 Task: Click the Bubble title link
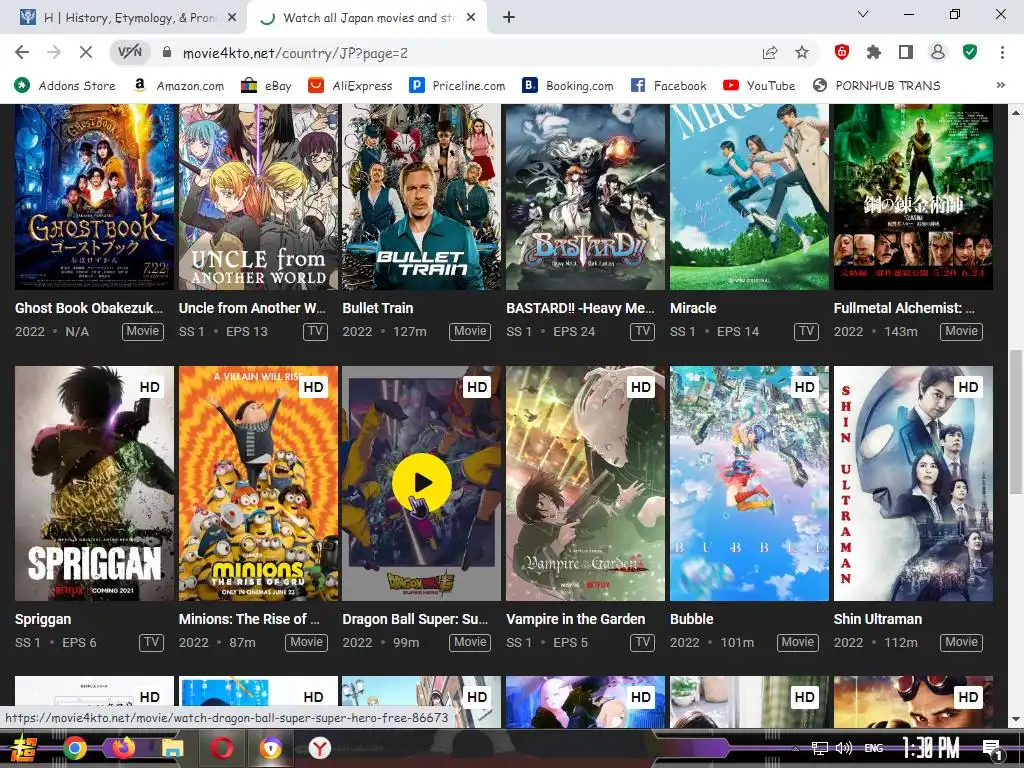pyautogui.click(x=692, y=619)
